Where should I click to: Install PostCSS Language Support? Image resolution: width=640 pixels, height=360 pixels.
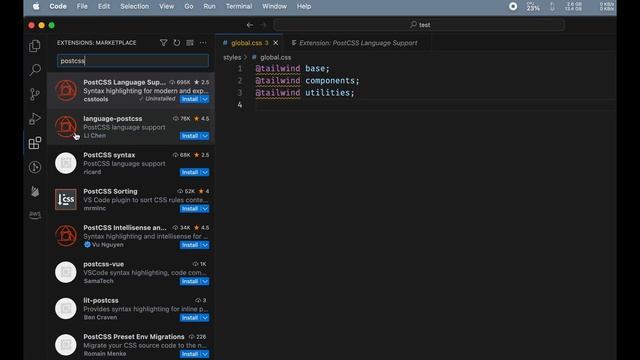tap(190, 99)
